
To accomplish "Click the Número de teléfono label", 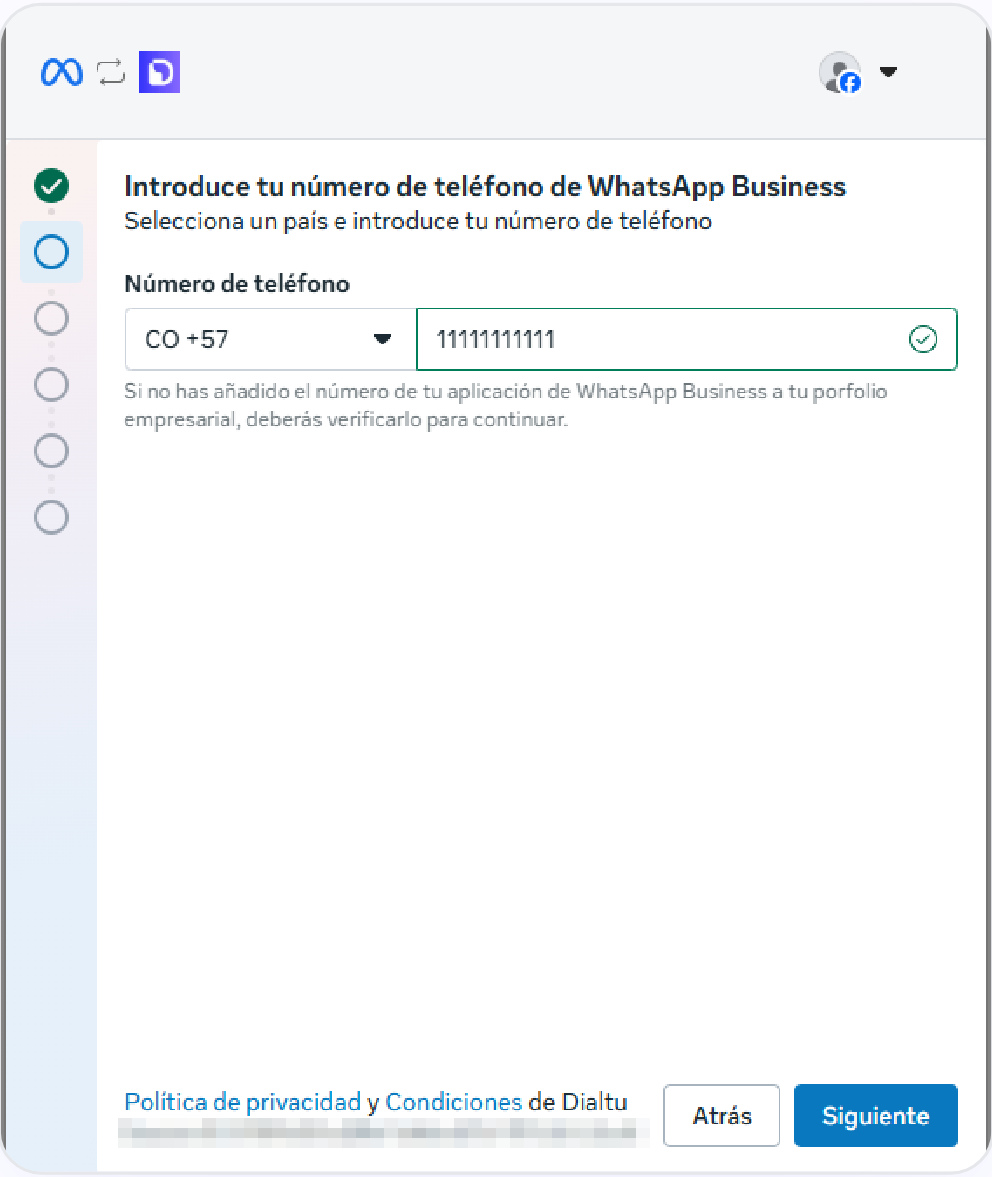I will [x=237, y=284].
